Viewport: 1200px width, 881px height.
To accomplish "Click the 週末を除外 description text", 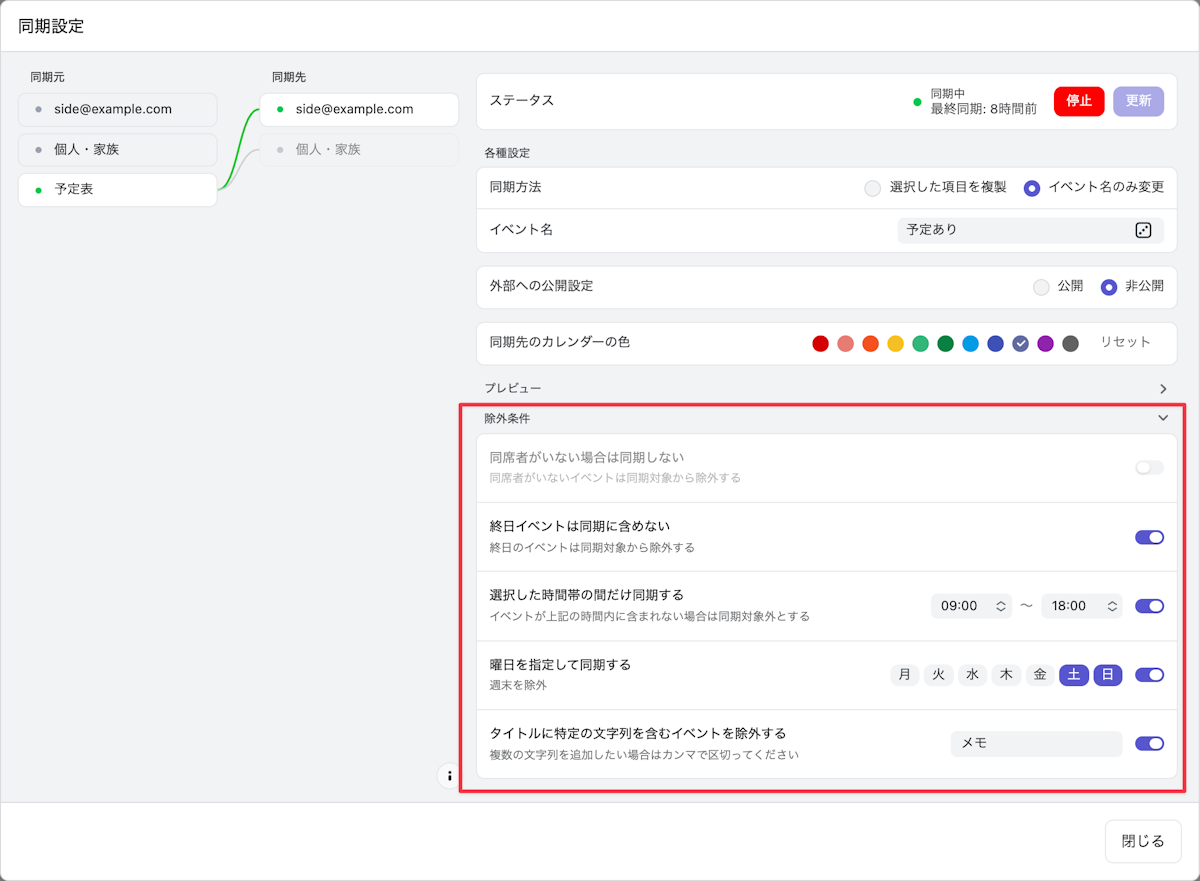I will pyautogui.click(x=518, y=686).
